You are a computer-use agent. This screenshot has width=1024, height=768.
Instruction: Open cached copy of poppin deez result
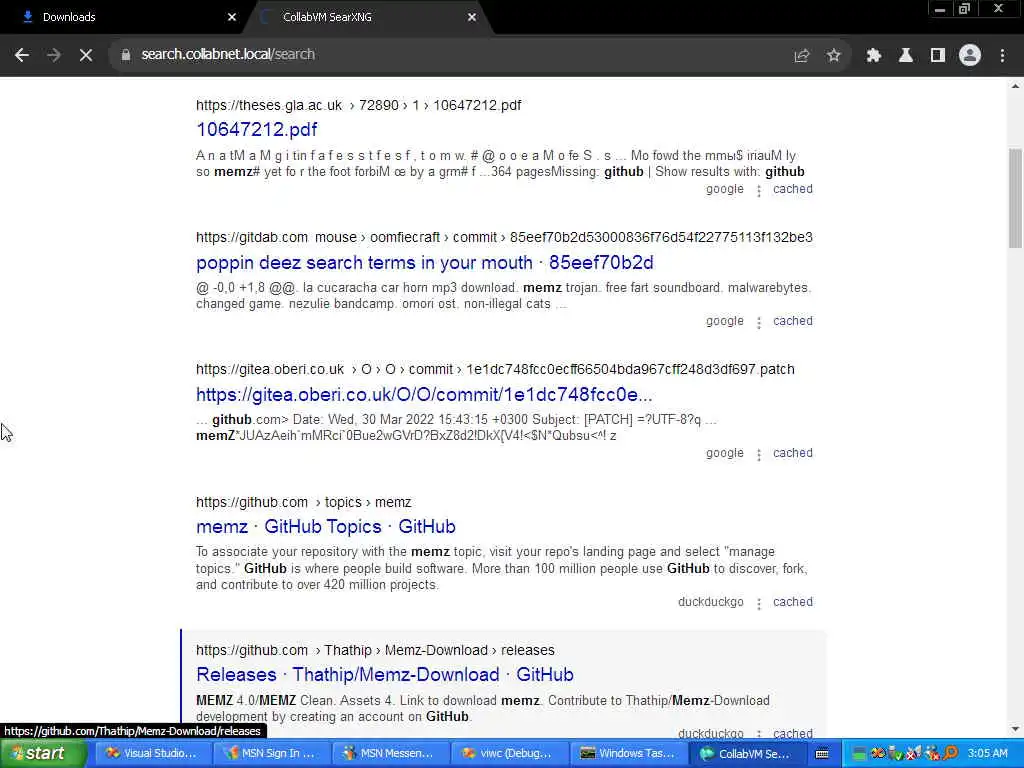point(793,321)
